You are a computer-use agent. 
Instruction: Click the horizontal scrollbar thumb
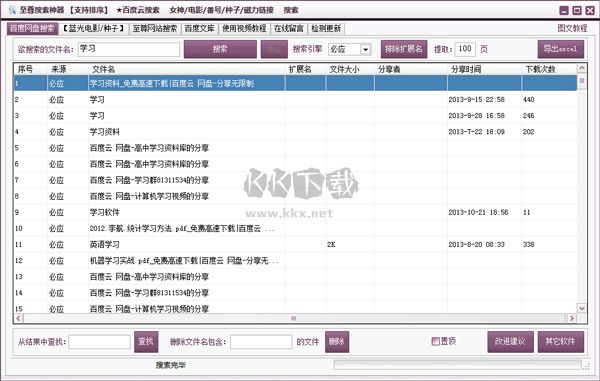click(x=293, y=318)
